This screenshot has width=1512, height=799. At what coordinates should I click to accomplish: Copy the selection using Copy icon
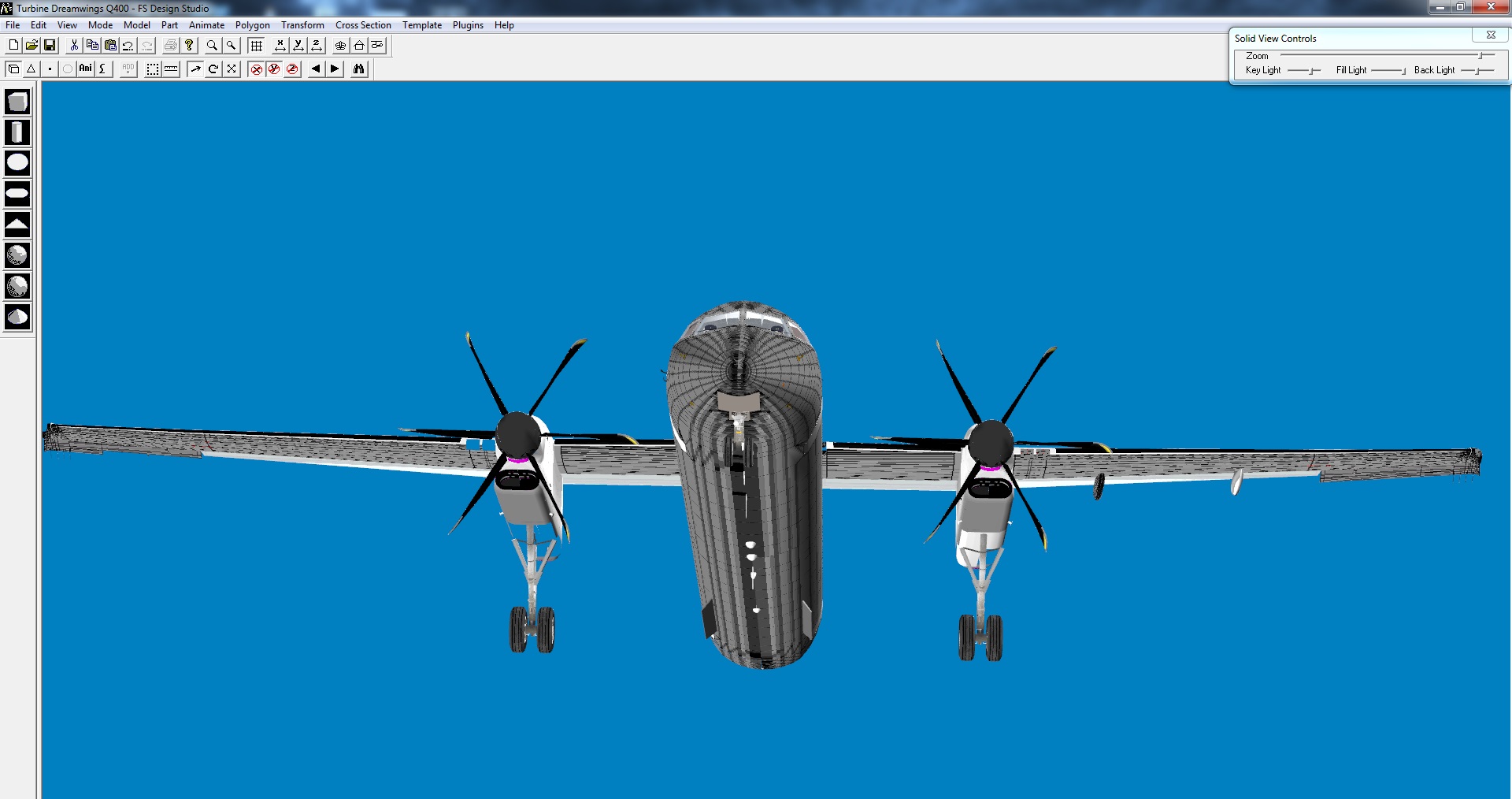point(92,46)
